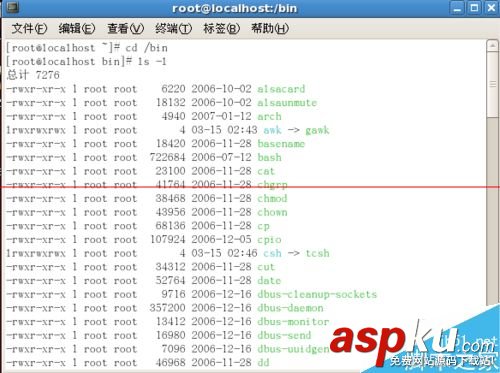Click the filename cp
The image size is (500, 373).
[x=263, y=226]
